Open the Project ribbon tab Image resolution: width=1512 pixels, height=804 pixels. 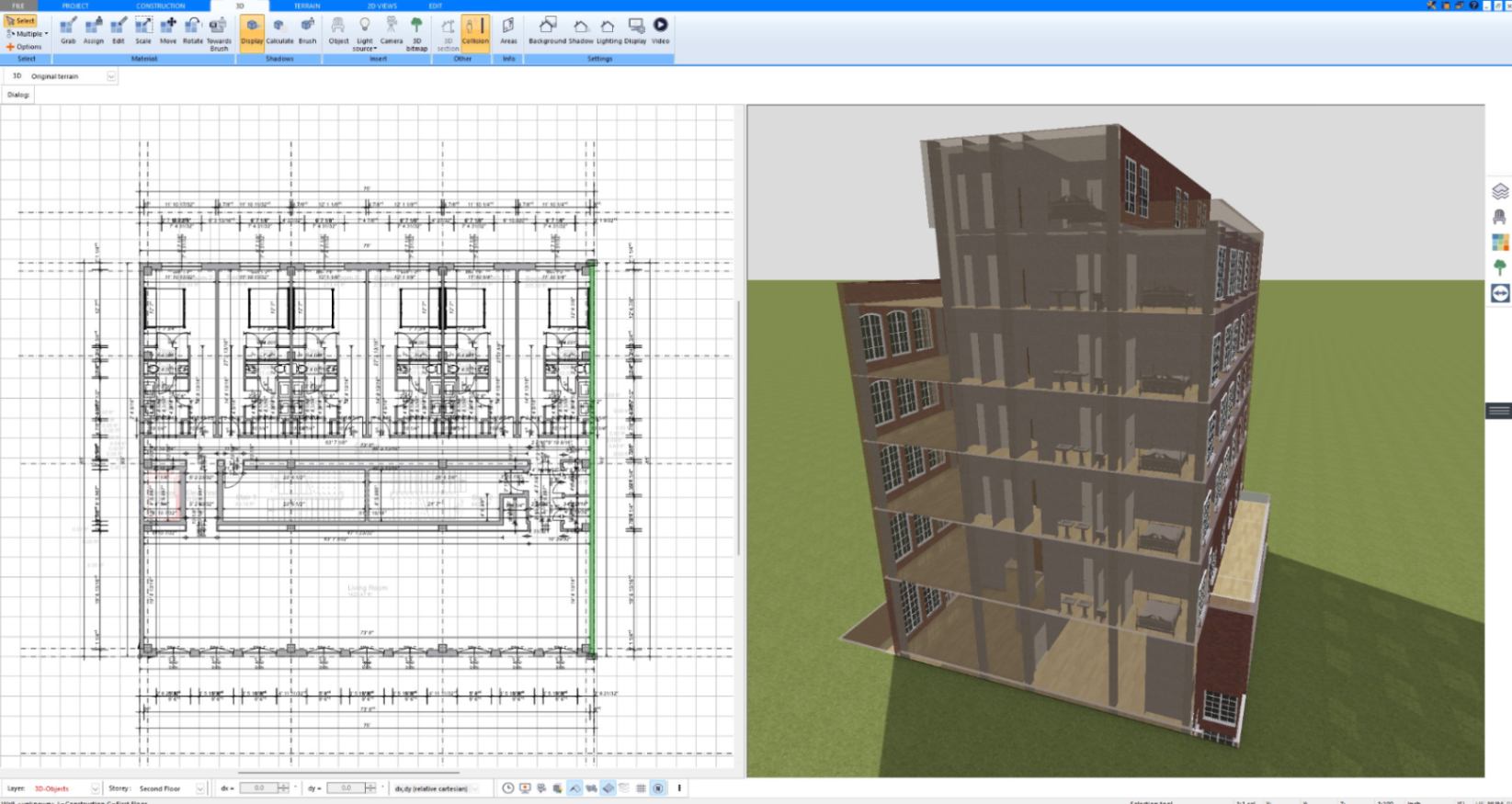click(75, 6)
